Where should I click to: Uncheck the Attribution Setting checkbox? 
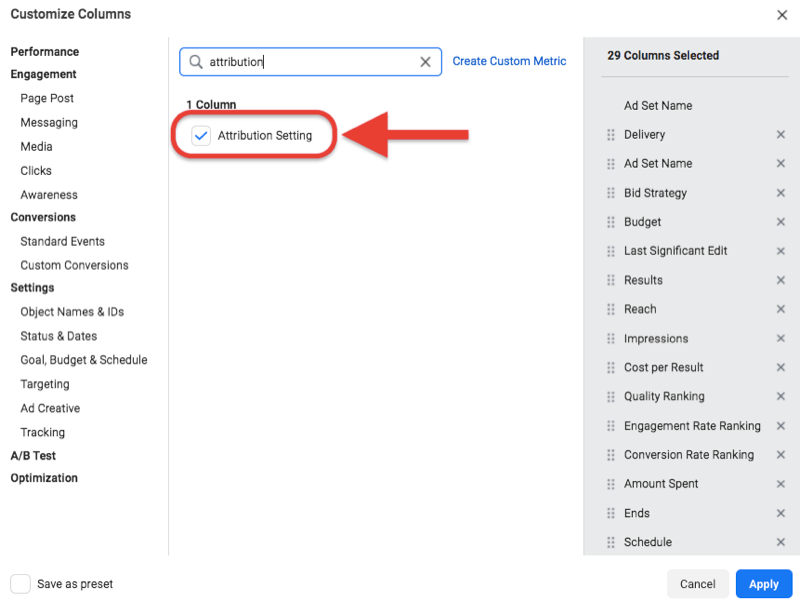201,136
